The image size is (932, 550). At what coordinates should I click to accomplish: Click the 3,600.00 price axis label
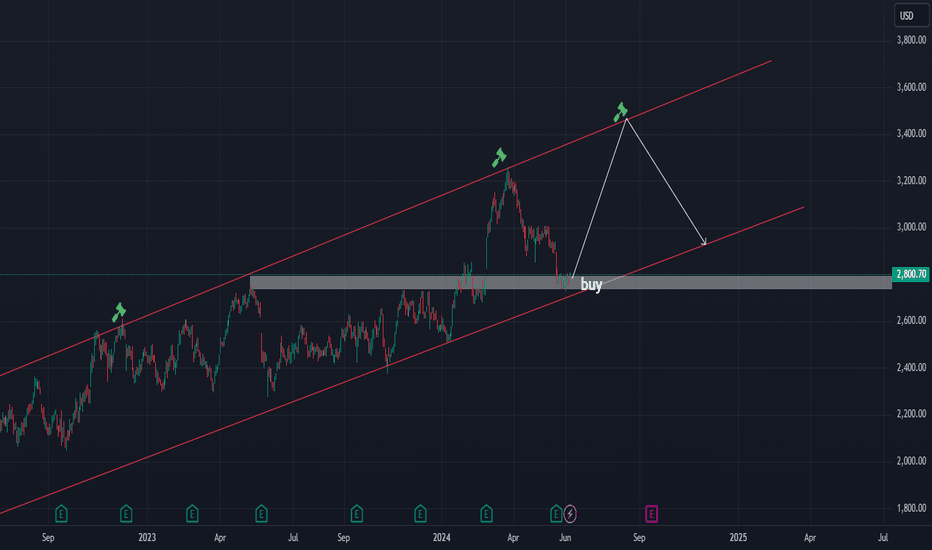pos(911,87)
